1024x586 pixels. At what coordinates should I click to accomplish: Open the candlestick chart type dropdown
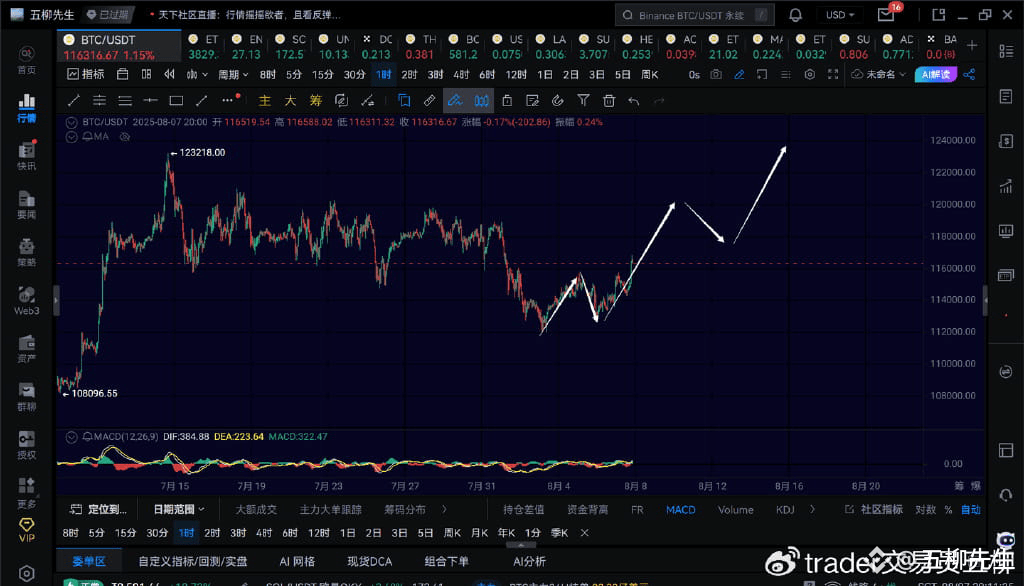(197, 74)
